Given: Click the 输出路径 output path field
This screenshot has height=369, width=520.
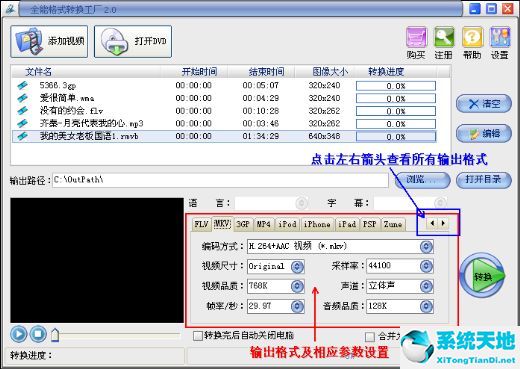Looking at the screenshot, I should [220, 180].
